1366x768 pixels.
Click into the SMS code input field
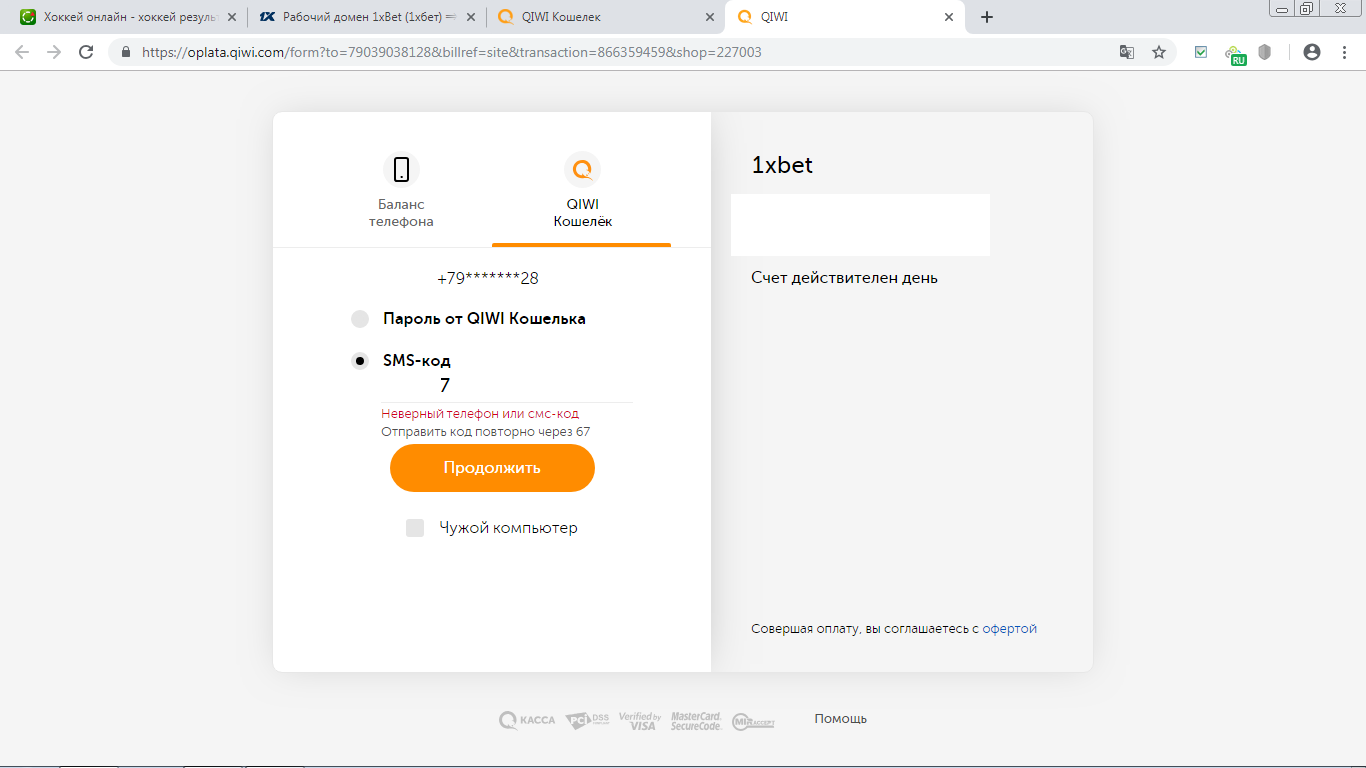(x=505, y=386)
